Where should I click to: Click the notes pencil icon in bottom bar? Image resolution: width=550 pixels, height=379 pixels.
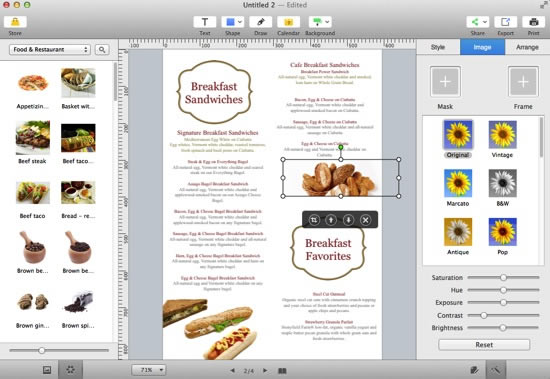[x=474, y=370]
